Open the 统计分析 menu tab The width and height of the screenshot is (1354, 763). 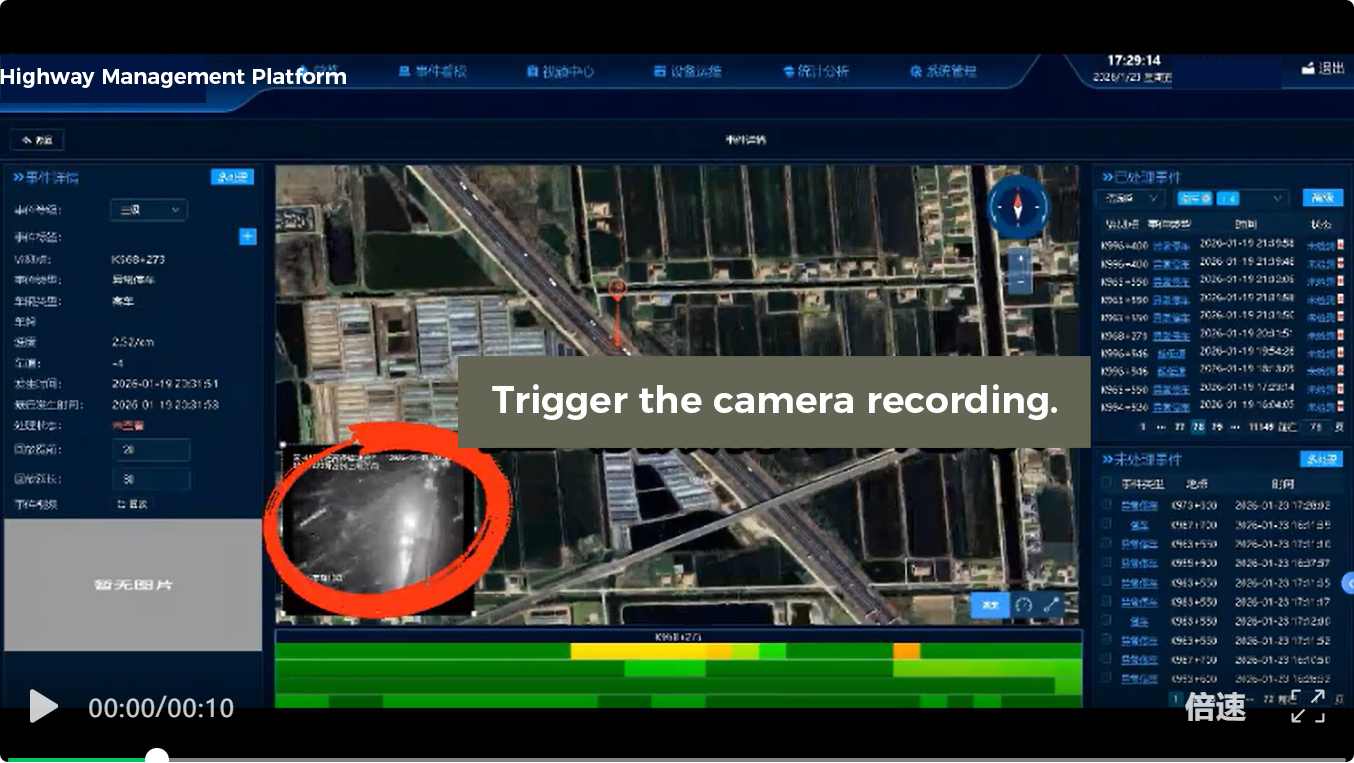pyautogui.click(x=816, y=72)
